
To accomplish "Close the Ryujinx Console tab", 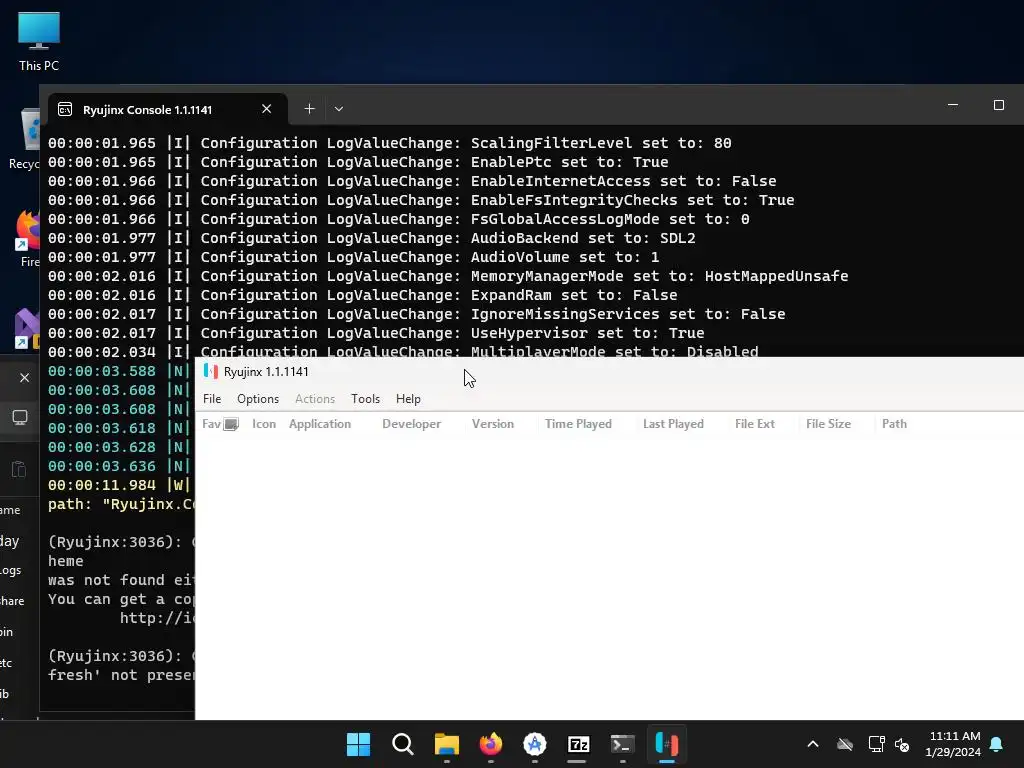I will point(266,109).
